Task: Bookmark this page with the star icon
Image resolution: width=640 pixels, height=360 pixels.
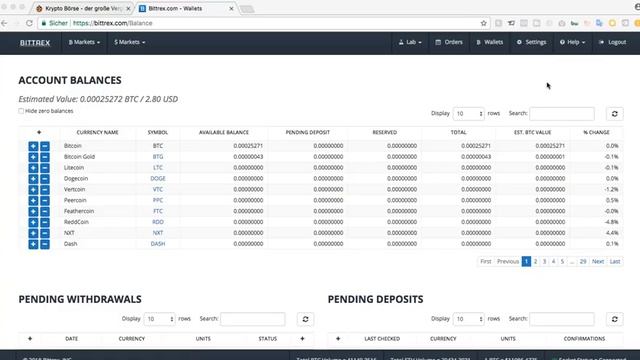Action: [x=484, y=23]
